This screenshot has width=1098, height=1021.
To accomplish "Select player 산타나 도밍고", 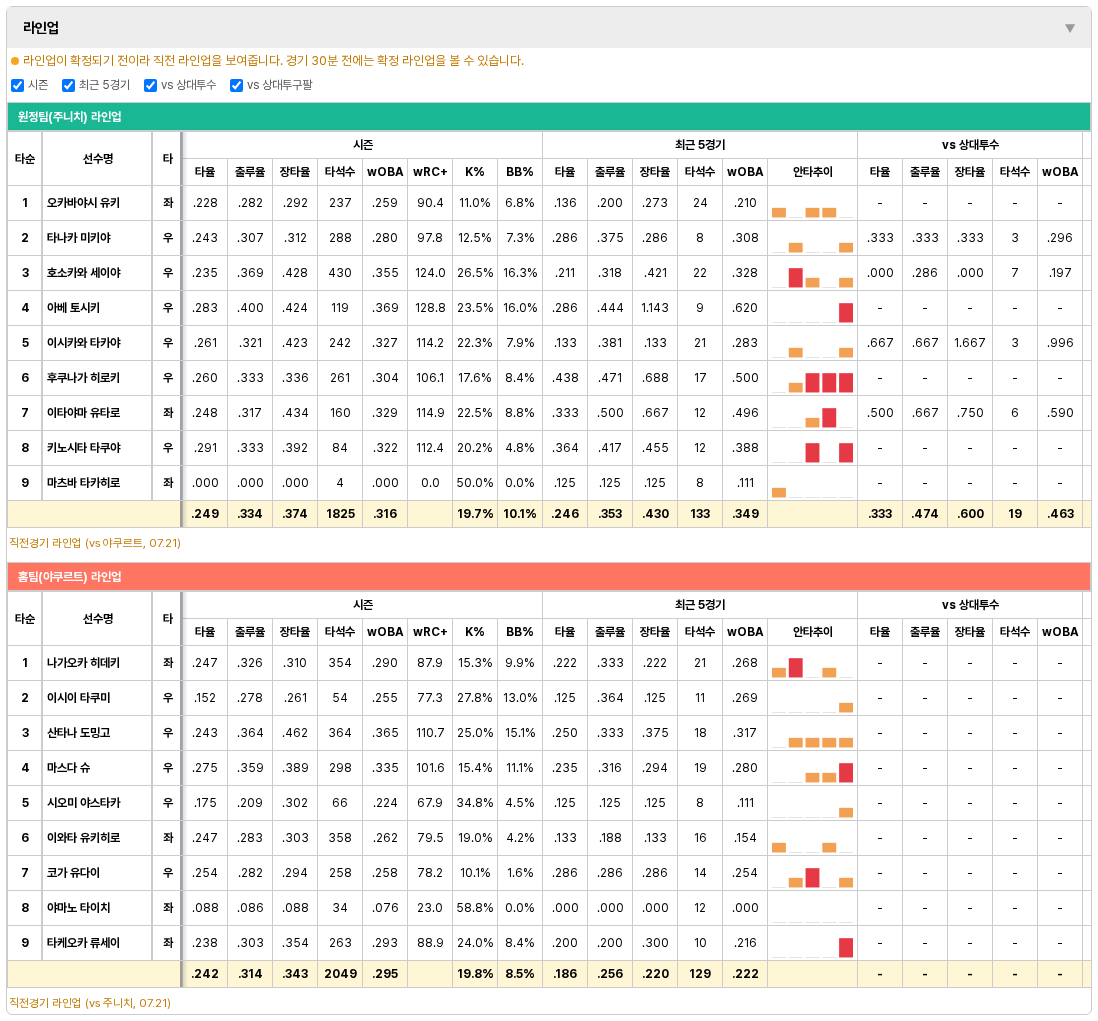I will pos(78,732).
